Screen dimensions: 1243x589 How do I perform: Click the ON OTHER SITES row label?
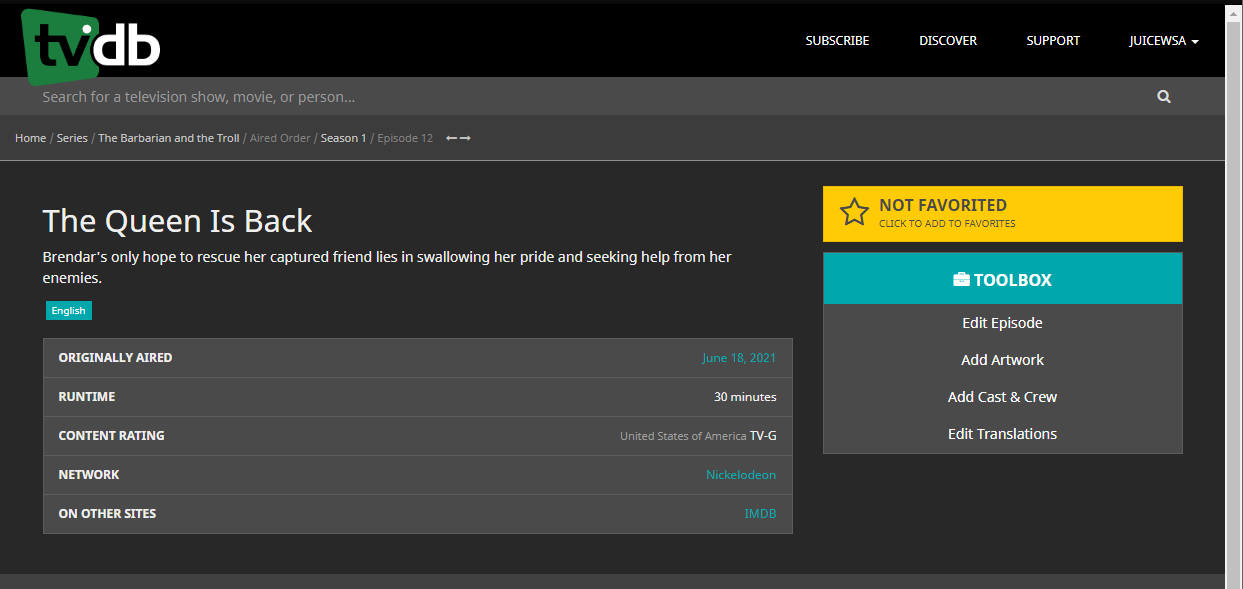pyautogui.click(x=107, y=514)
